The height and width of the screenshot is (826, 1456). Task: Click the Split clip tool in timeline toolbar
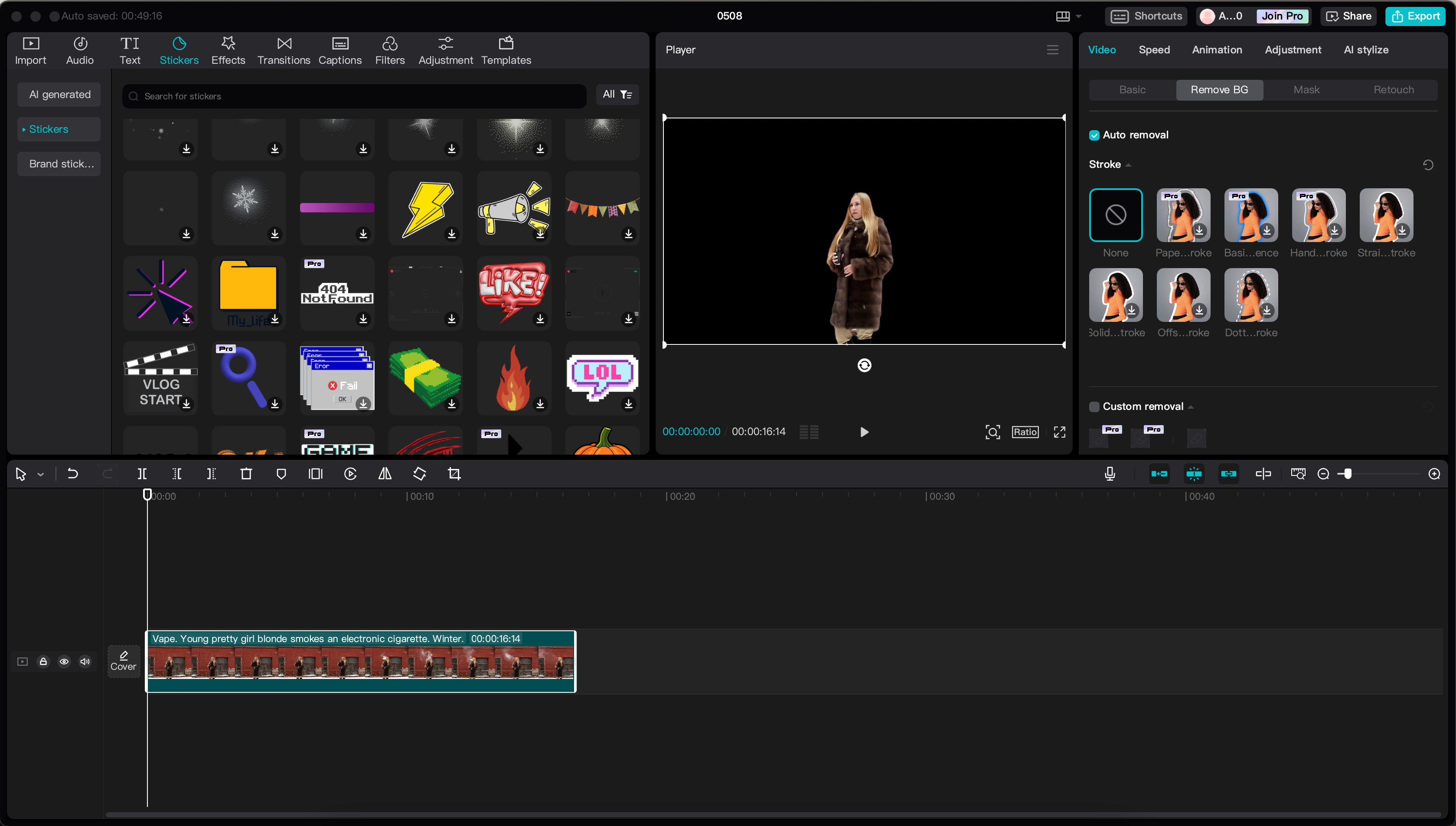click(x=142, y=474)
